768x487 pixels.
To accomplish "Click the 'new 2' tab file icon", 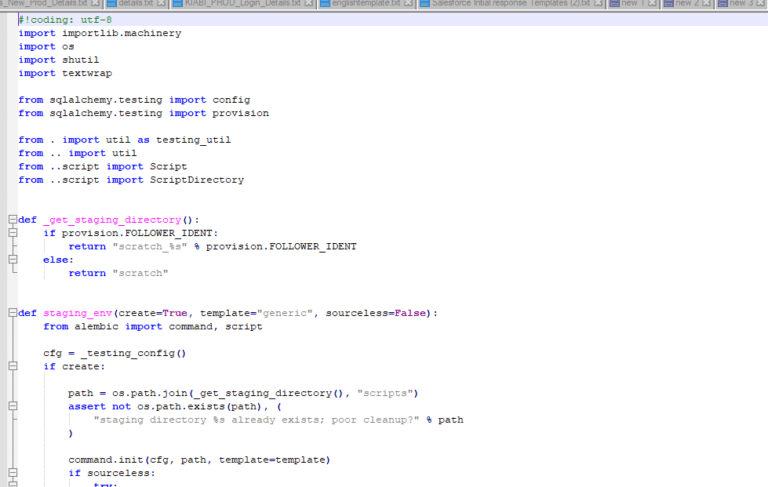I will pos(669,4).
